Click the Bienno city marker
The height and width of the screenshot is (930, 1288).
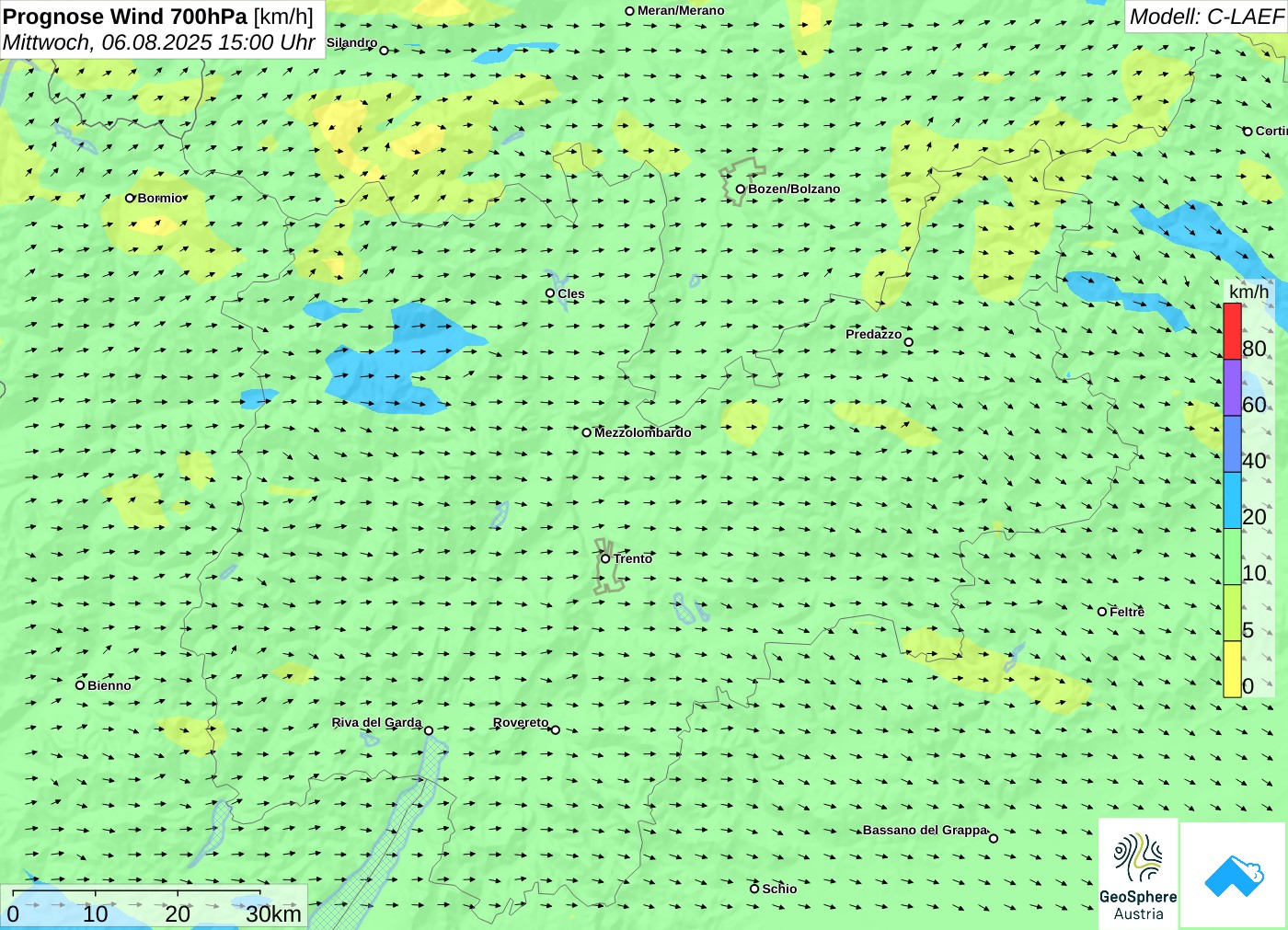pos(79,685)
